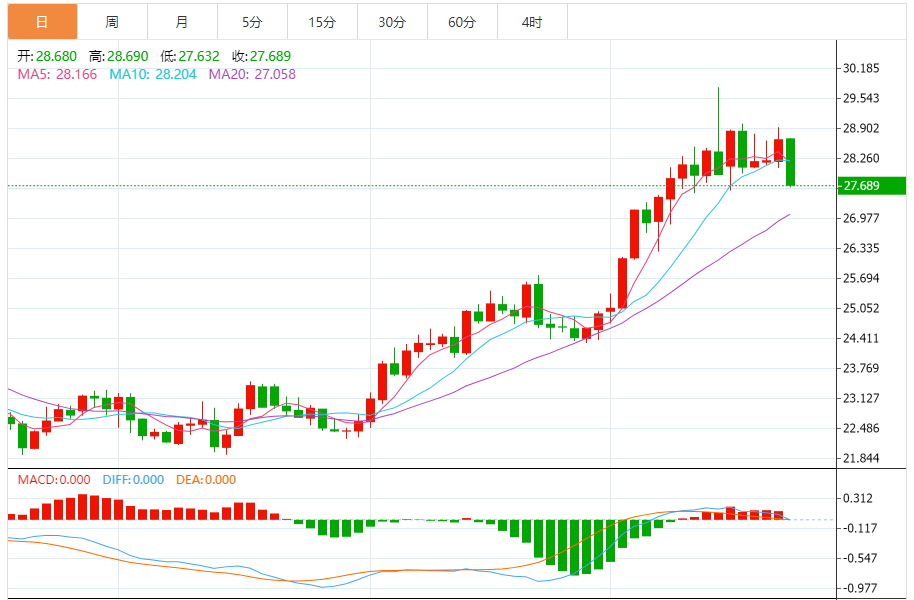The image size is (914, 600).
Task: Click the DIFF:0.000 label
Action: pos(133,479)
